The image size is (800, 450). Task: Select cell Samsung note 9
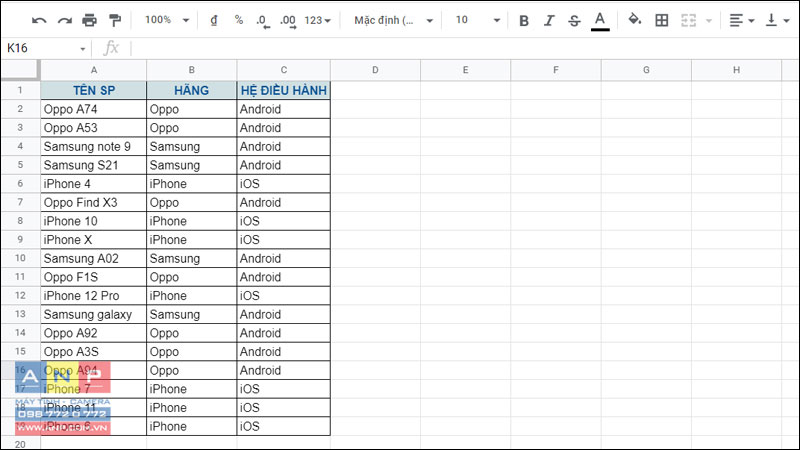94,146
